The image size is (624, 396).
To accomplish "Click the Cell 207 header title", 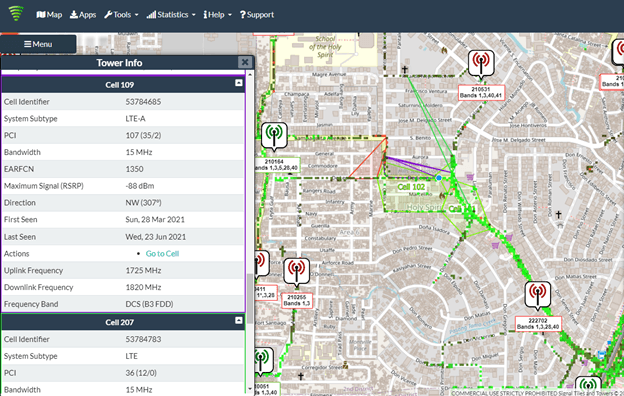I will click(x=119, y=322).
